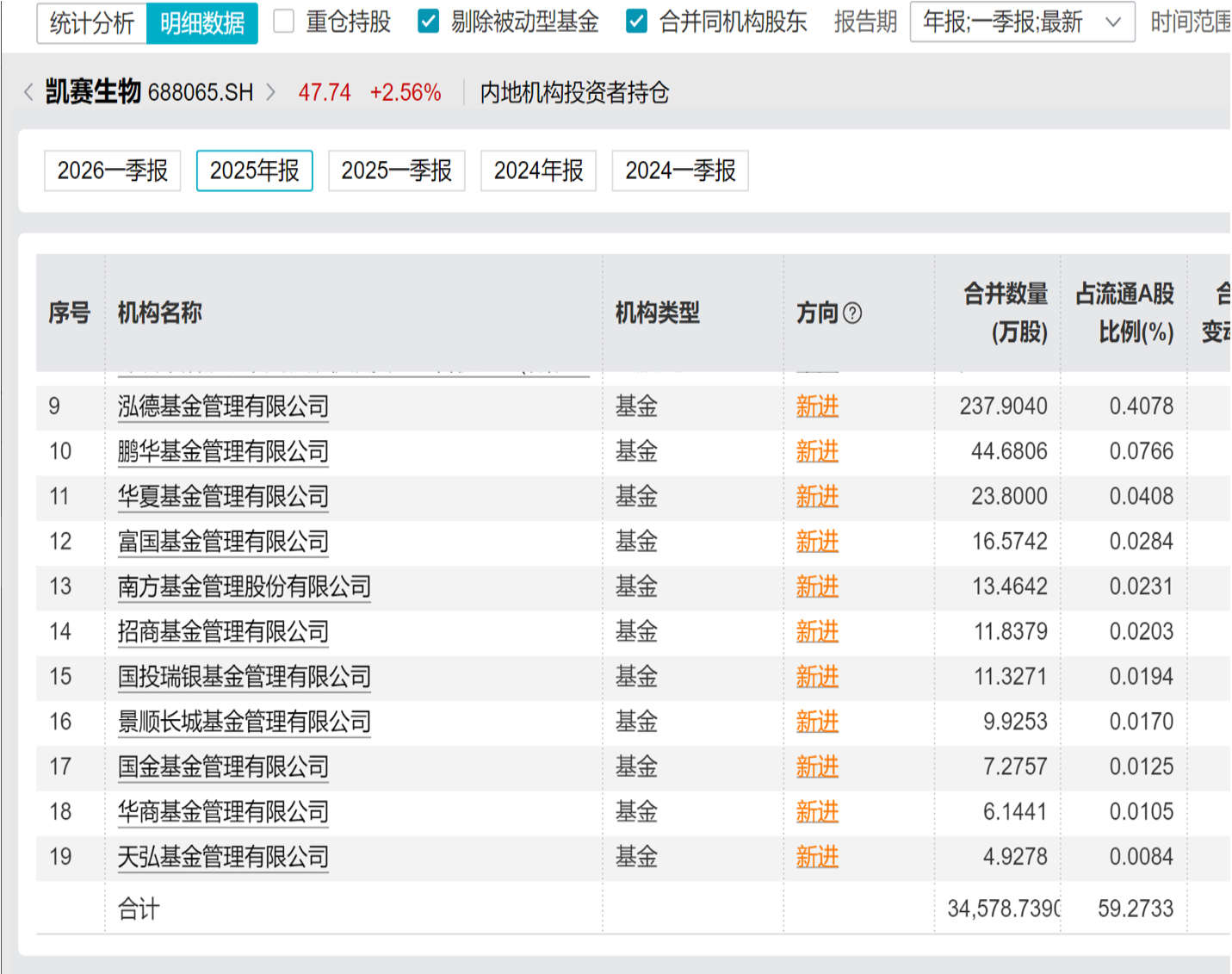The height and width of the screenshot is (974, 1232).
Task: Click the 序号 column header
Action: [x=70, y=313]
